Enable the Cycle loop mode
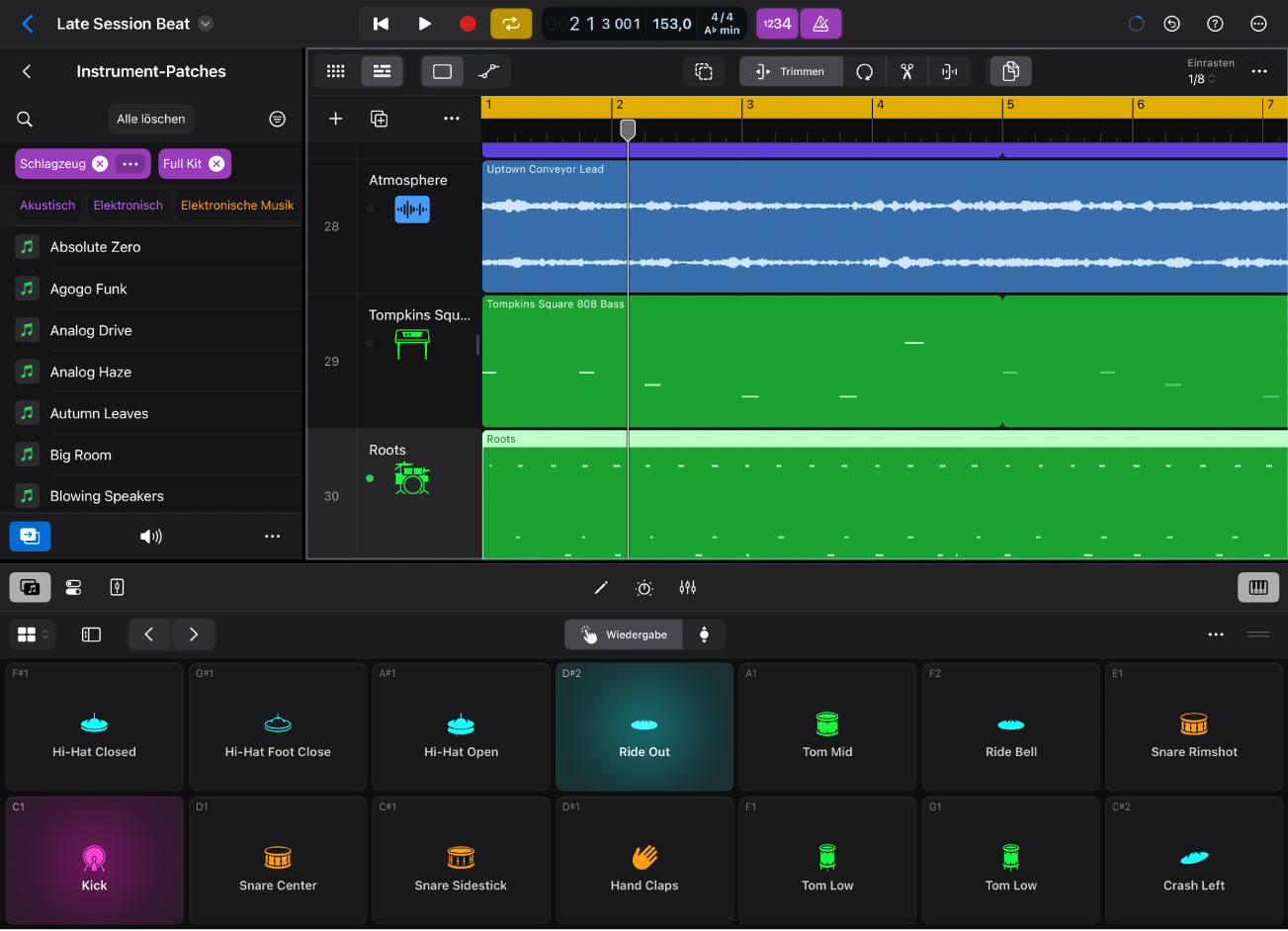 pos(511,23)
